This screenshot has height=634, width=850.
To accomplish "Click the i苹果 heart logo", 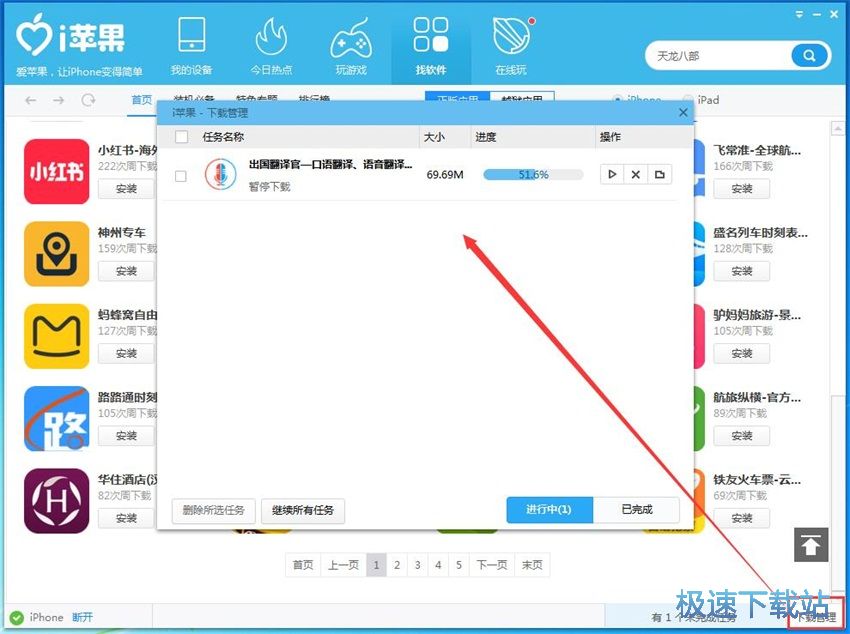I will click(34, 36).
